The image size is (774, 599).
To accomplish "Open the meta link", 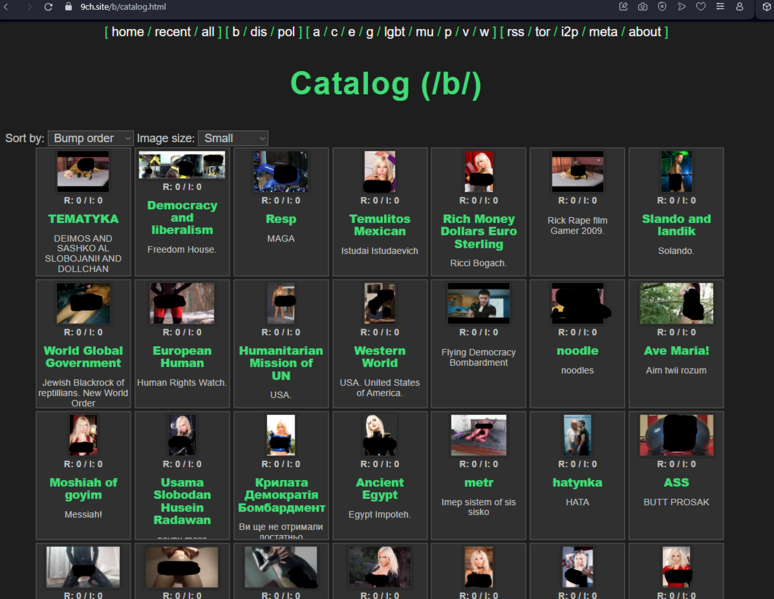I will pyautogui.click(x=603, y=32).
